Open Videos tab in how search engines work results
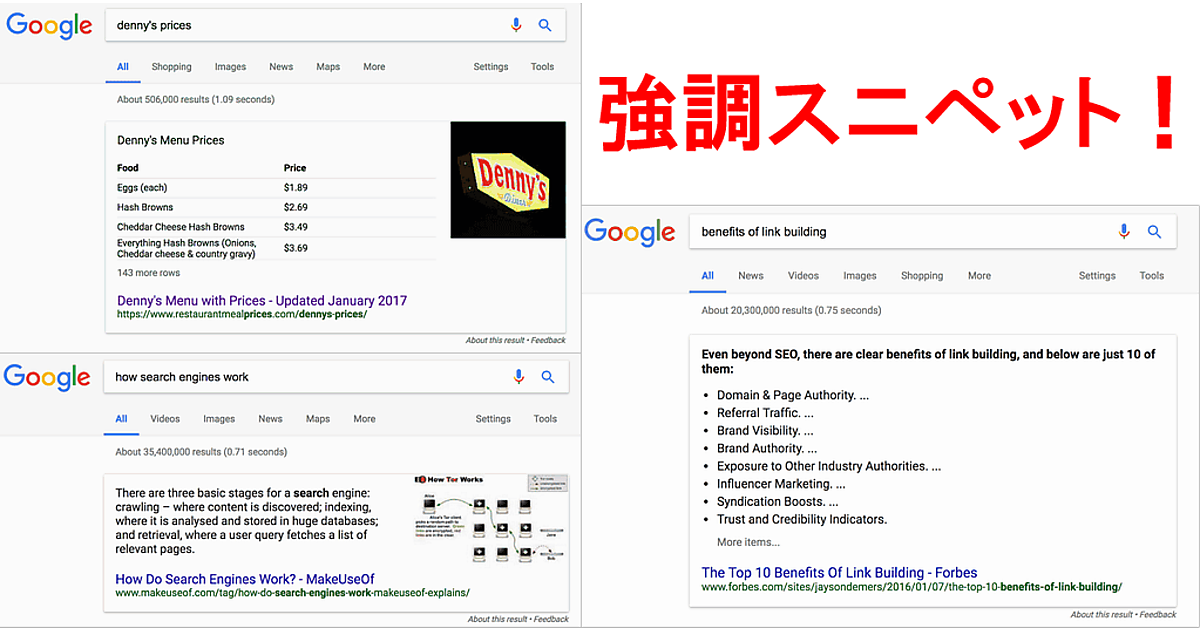 coord(166,419)
